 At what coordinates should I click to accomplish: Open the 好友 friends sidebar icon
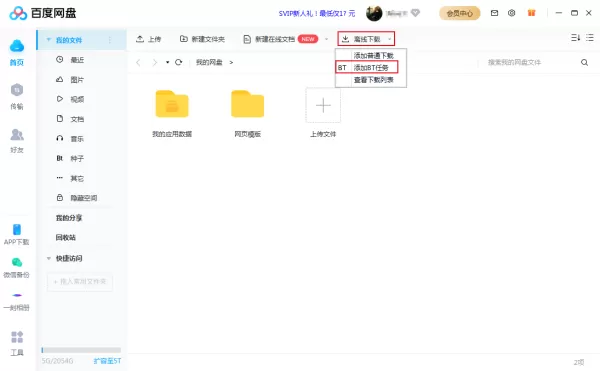[16, 140]
